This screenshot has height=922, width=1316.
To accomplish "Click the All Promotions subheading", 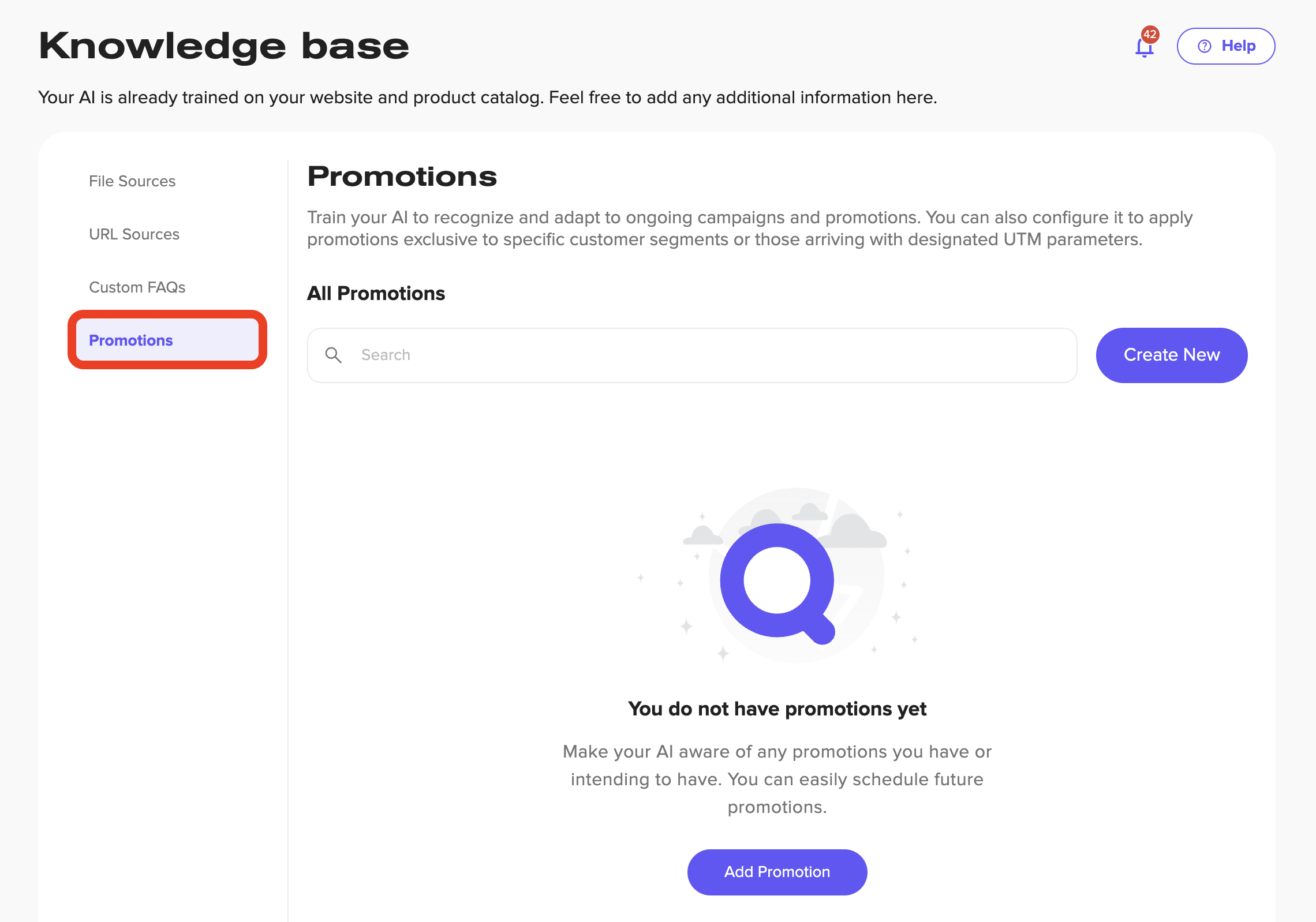I will pyautogui.click(x=376, y=294).
